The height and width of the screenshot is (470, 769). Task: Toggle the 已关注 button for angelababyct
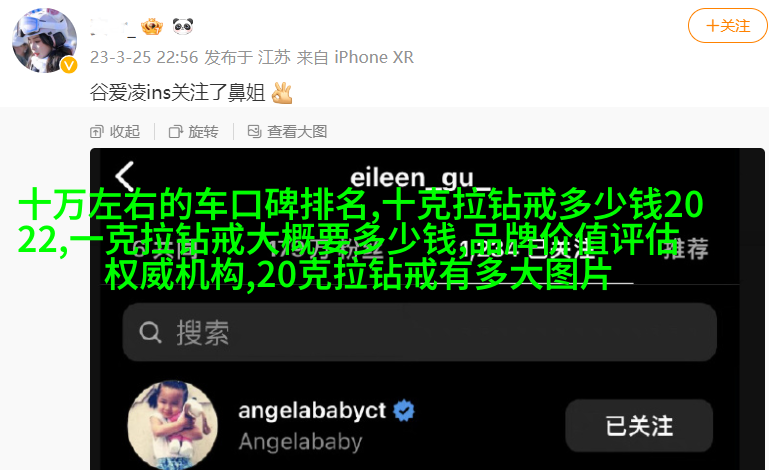(x=639, y=426)
